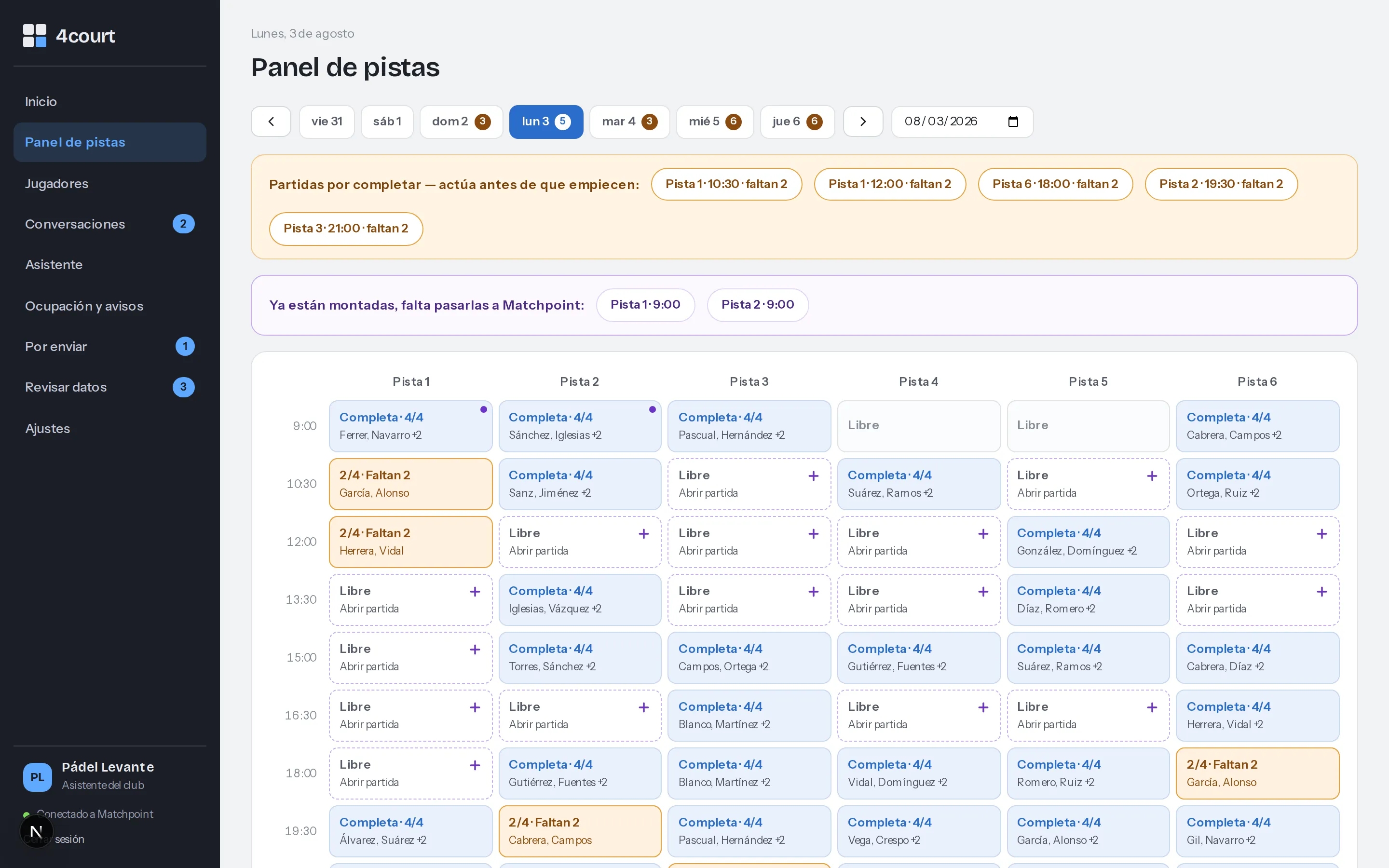Open González, Domínguez match on Pista 5
The image size is (1389, 868).
click(1088, 542)
